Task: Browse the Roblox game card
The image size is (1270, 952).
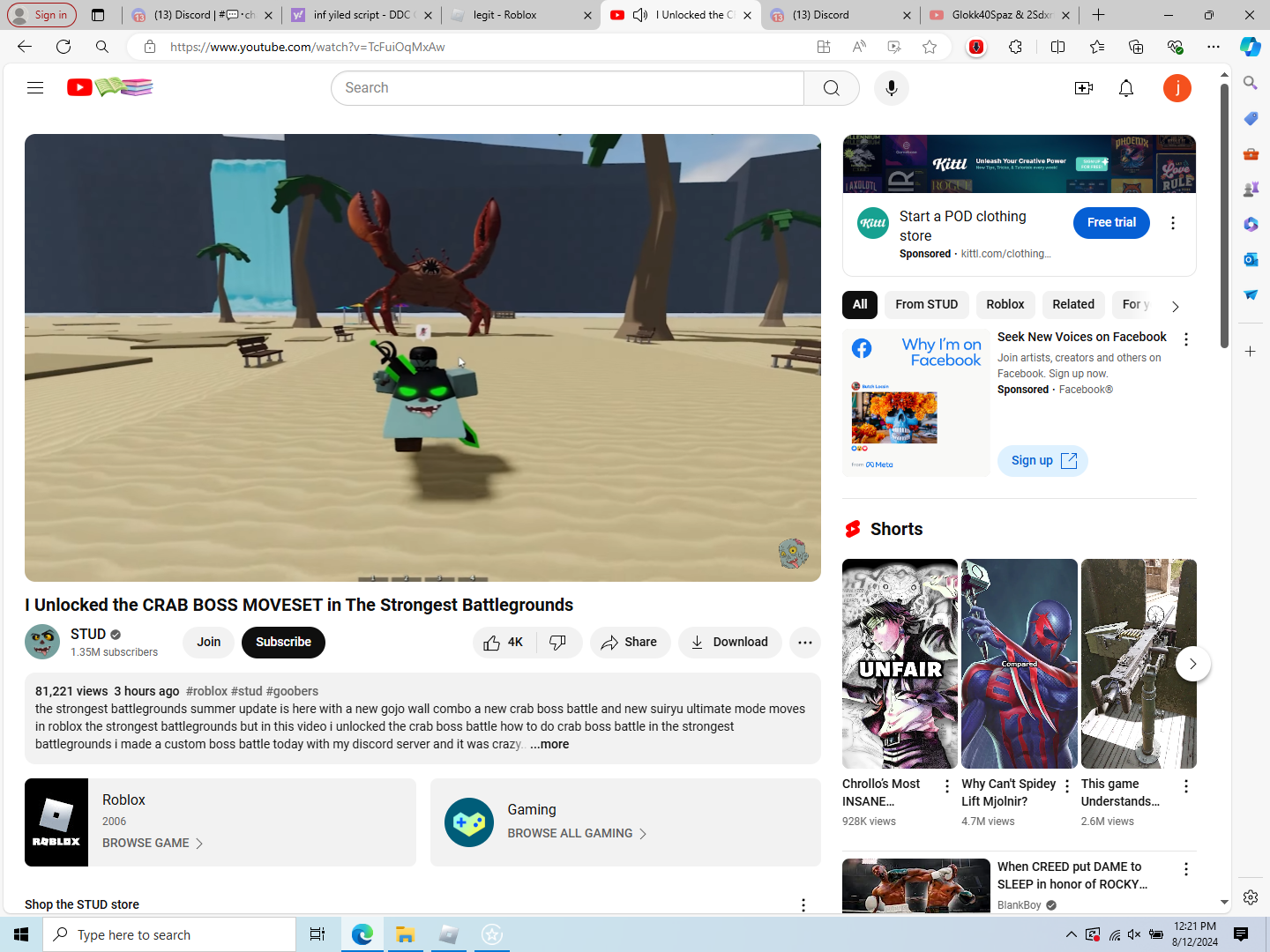Action: click(x=220, y=822)
